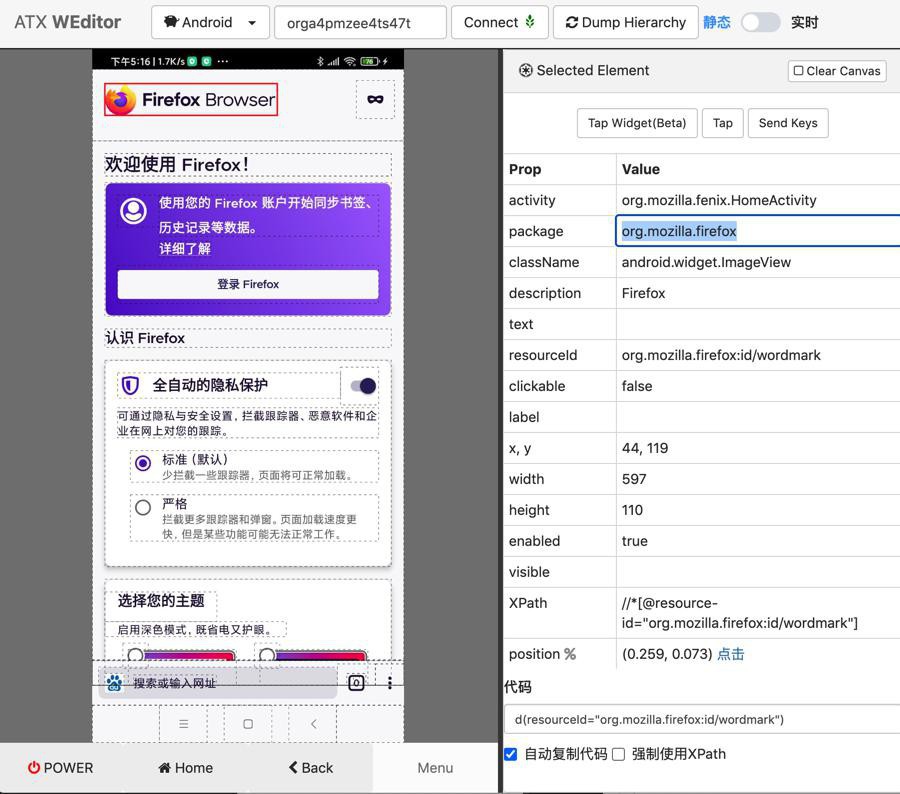900x794 pixels.
Task: Click the phone's search or URL address bar
Action: coord(218,683)
